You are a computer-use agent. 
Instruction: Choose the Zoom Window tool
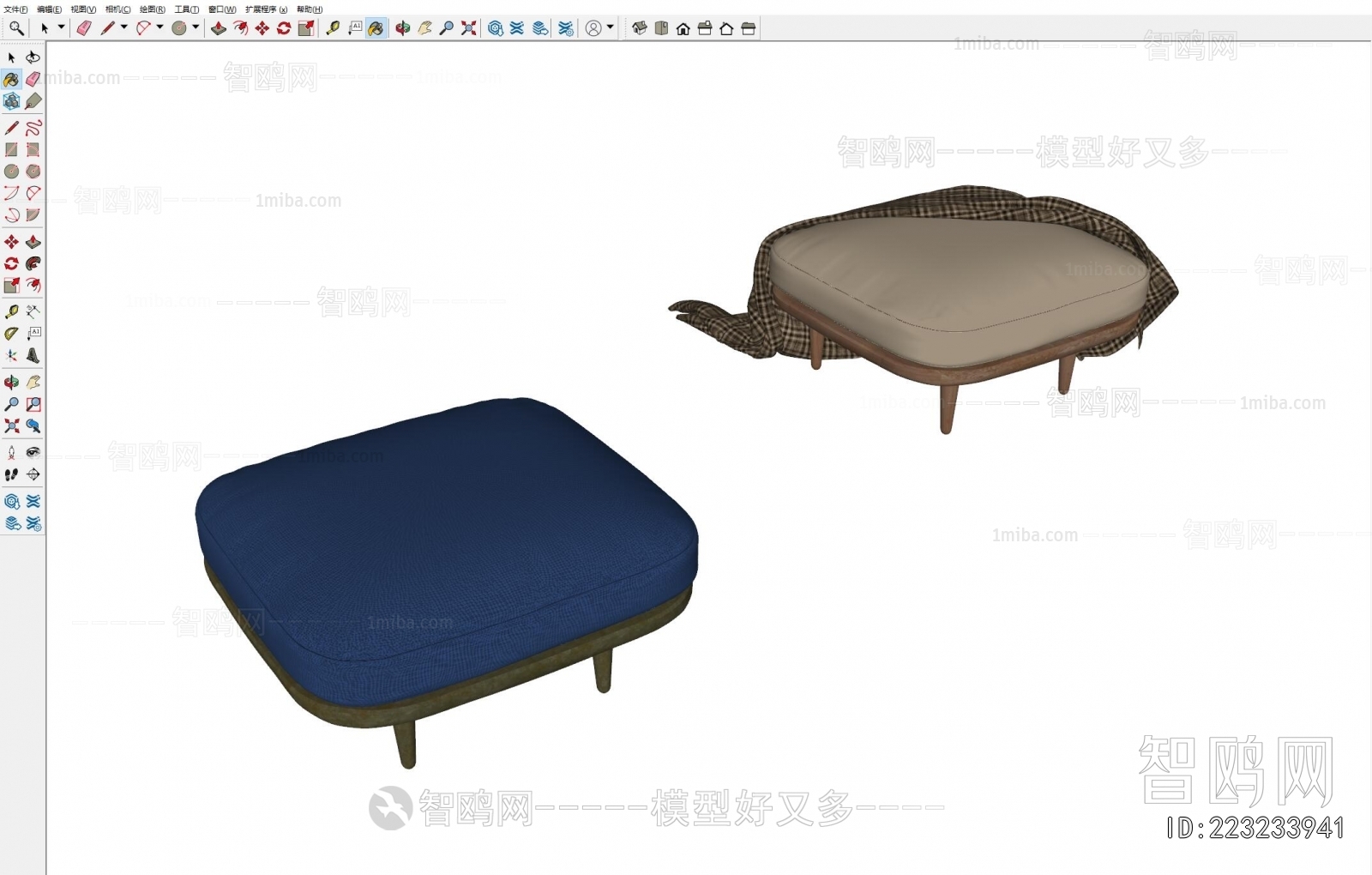tap(33, 404)
